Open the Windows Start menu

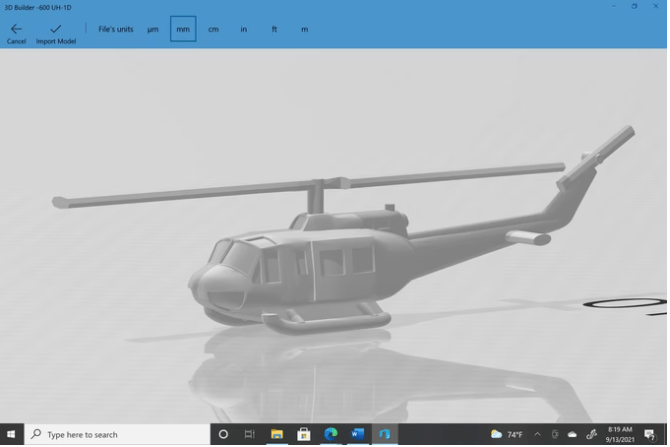click(x=12, y=435)
